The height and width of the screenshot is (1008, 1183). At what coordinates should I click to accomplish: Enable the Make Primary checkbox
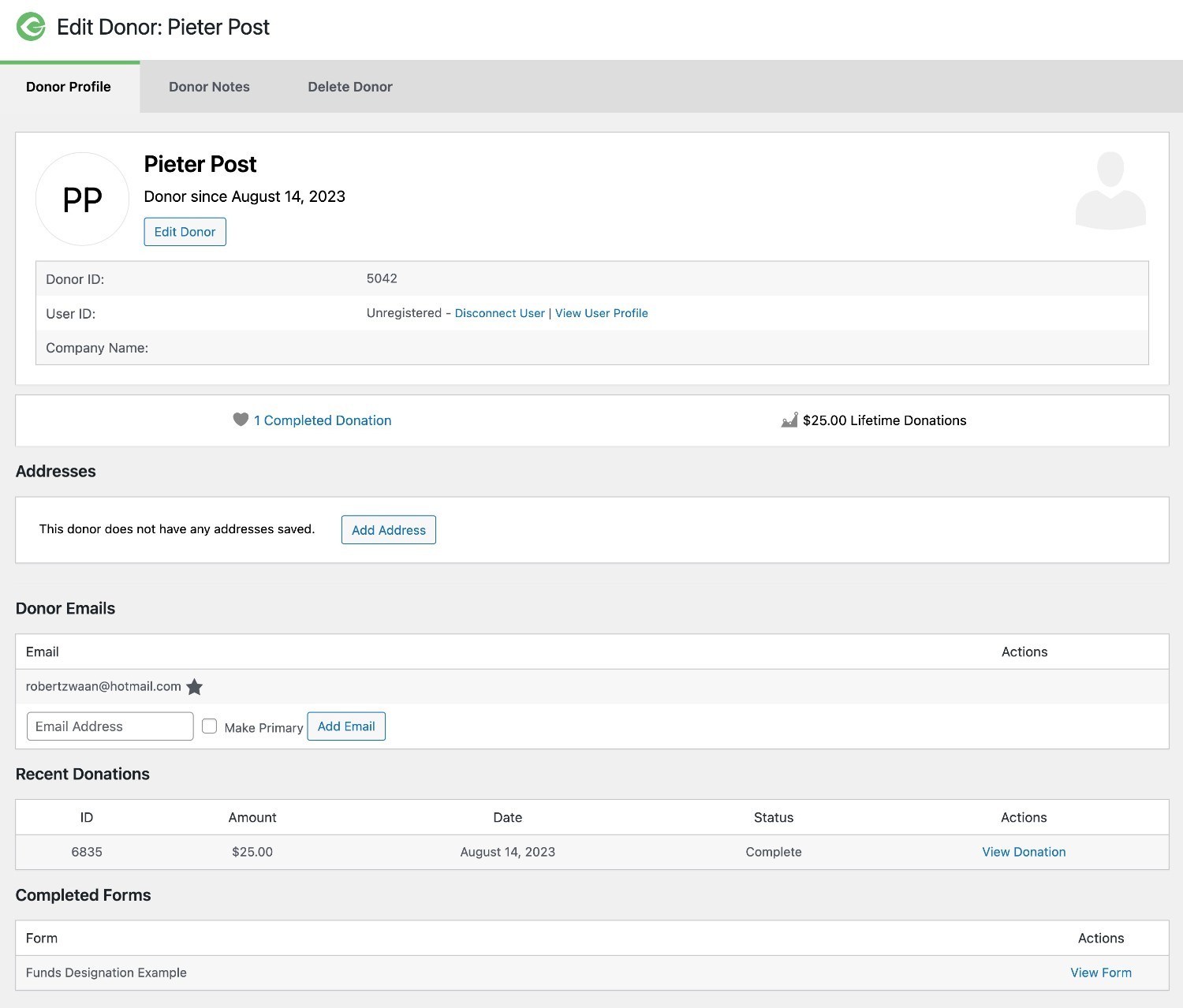pyautogui.click(x=210, y=726)
